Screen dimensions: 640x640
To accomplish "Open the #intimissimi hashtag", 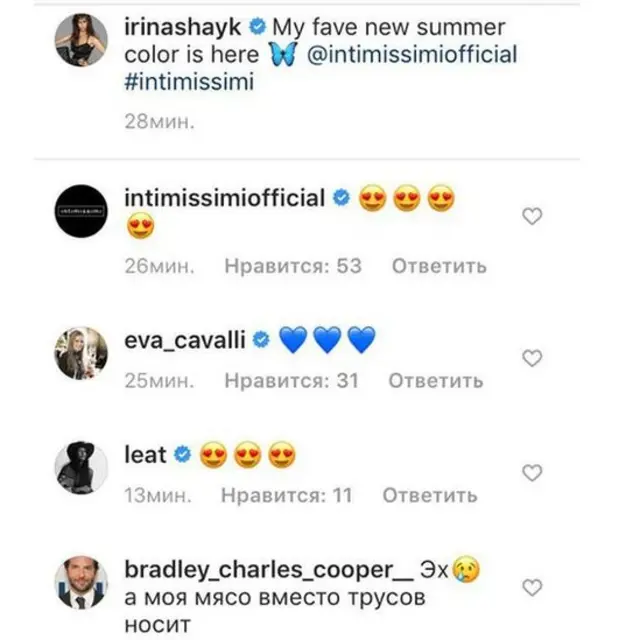I will (189, 81).
